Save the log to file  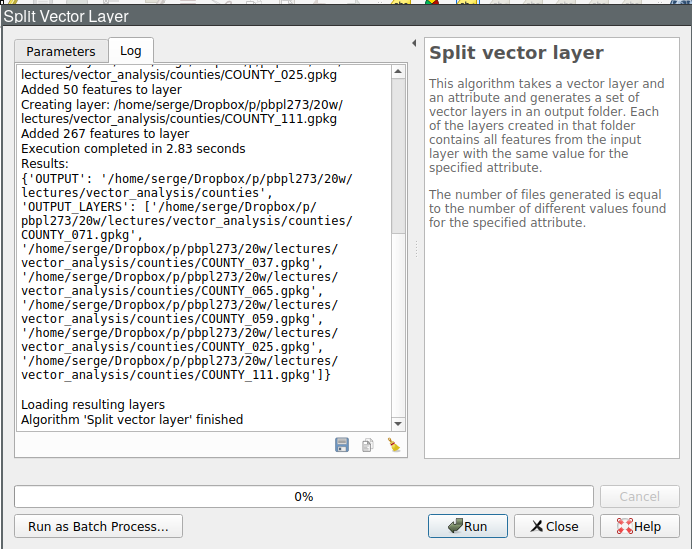(x=342, y=445)
